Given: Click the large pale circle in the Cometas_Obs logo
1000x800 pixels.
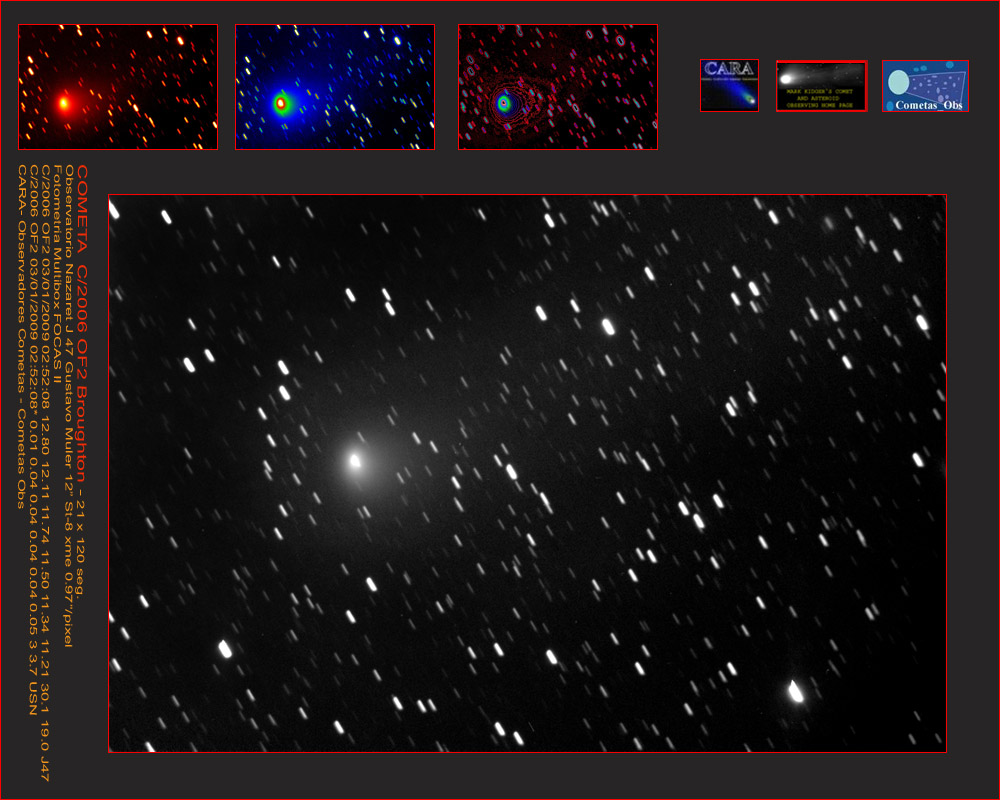Looking at the screenshot, I should [898, 82].
